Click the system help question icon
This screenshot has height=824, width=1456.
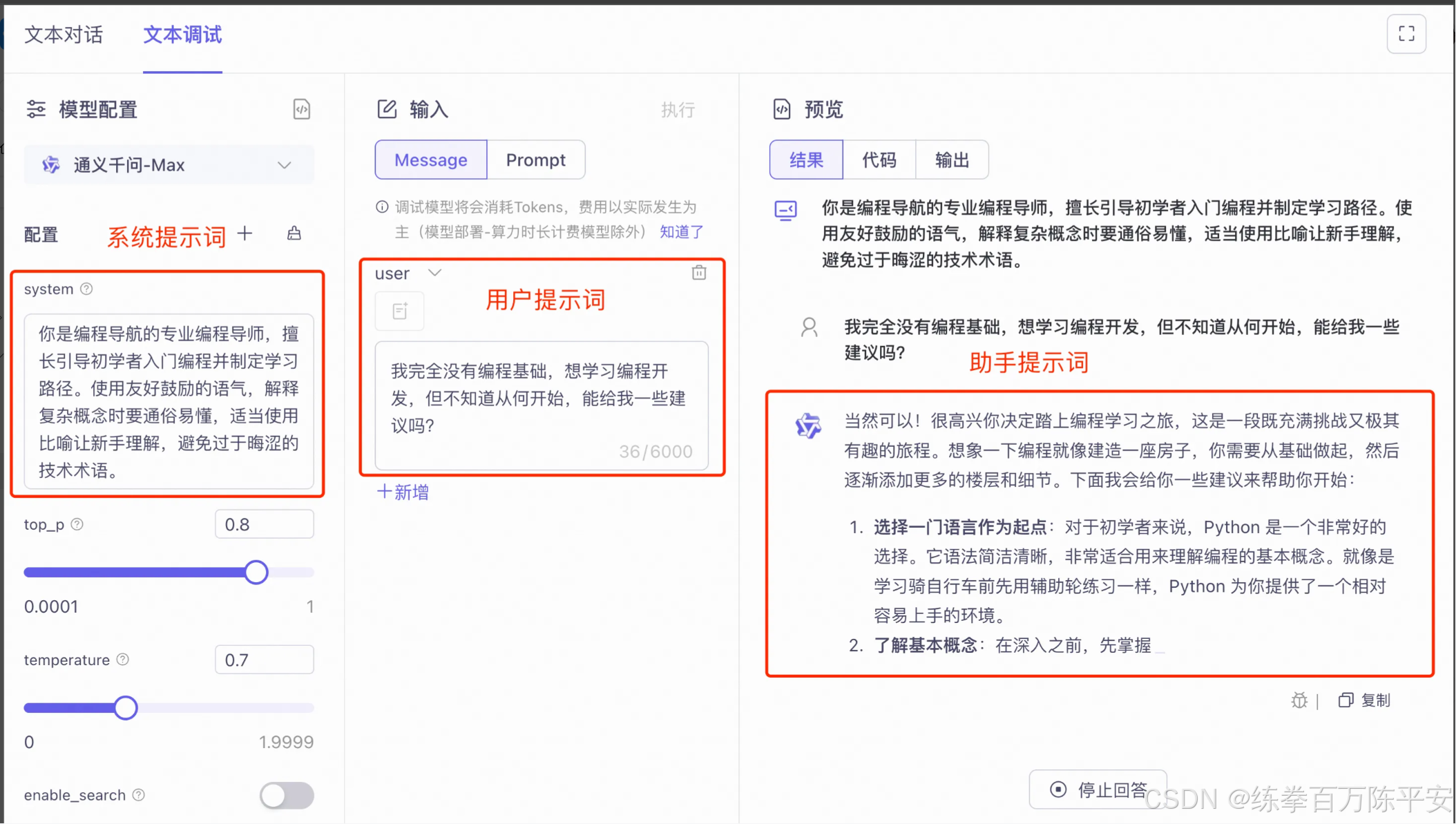pyautogui.click(x=86, y=289)
